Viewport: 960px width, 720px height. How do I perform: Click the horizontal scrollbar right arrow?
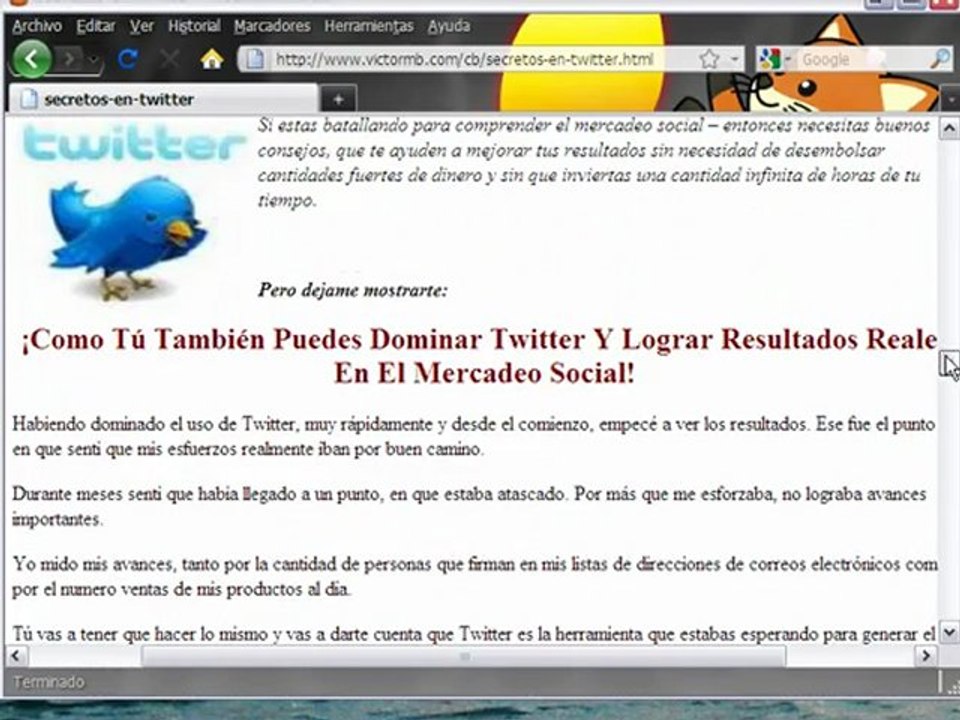click(926, 656)
